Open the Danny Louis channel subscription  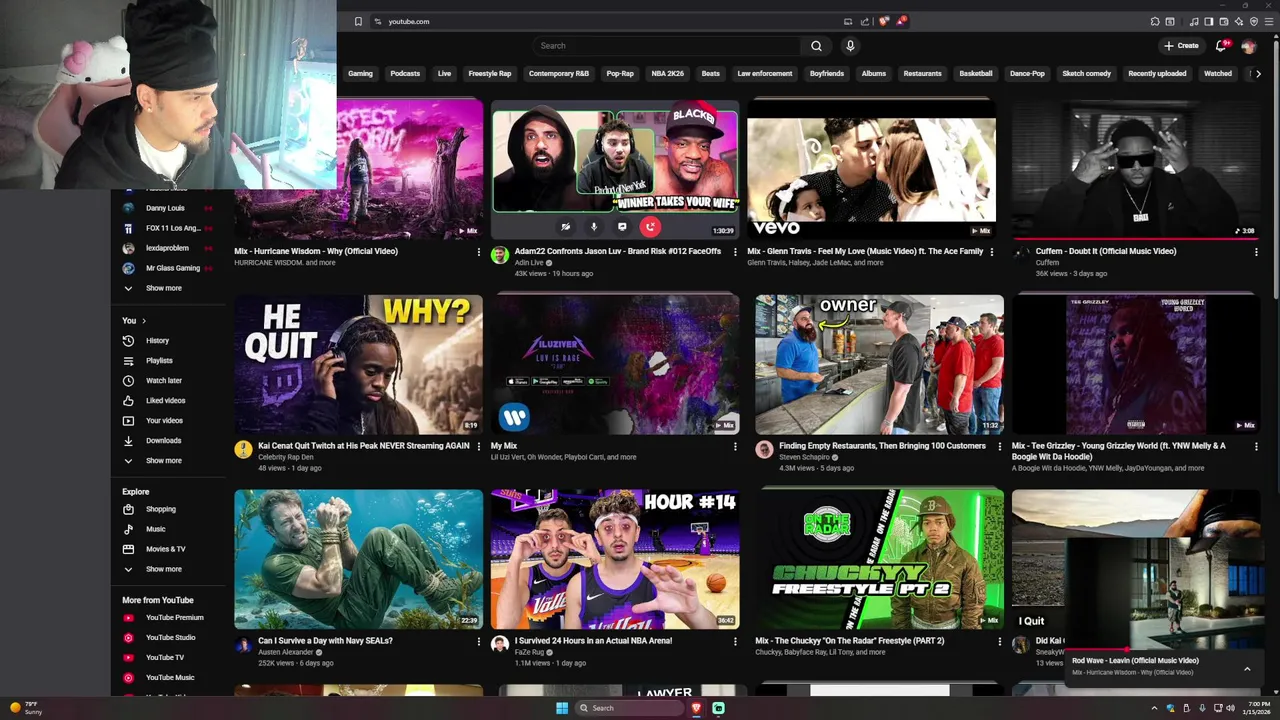tap(166, 208)
